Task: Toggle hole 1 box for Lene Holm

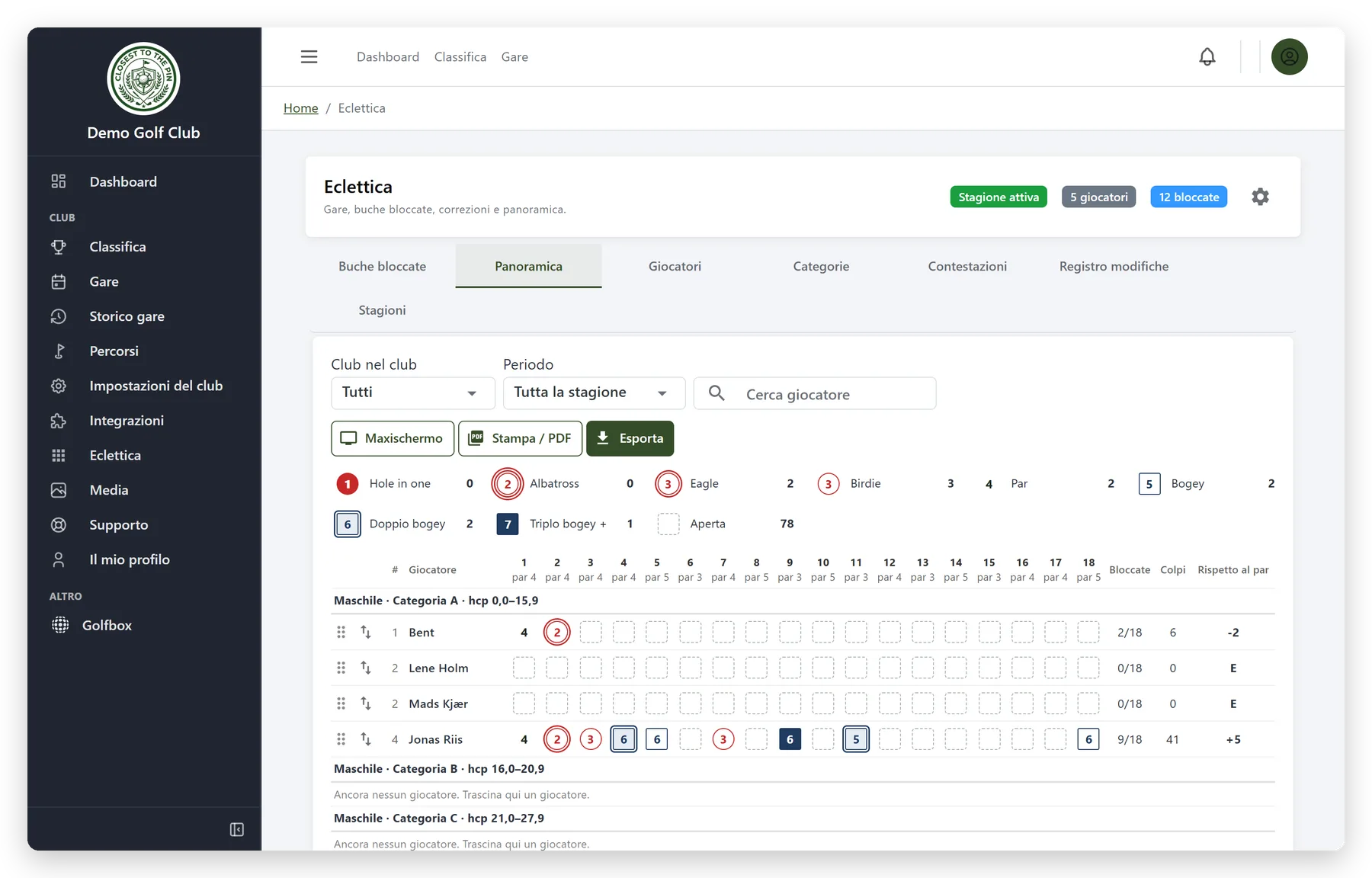Action: point(524,668)
